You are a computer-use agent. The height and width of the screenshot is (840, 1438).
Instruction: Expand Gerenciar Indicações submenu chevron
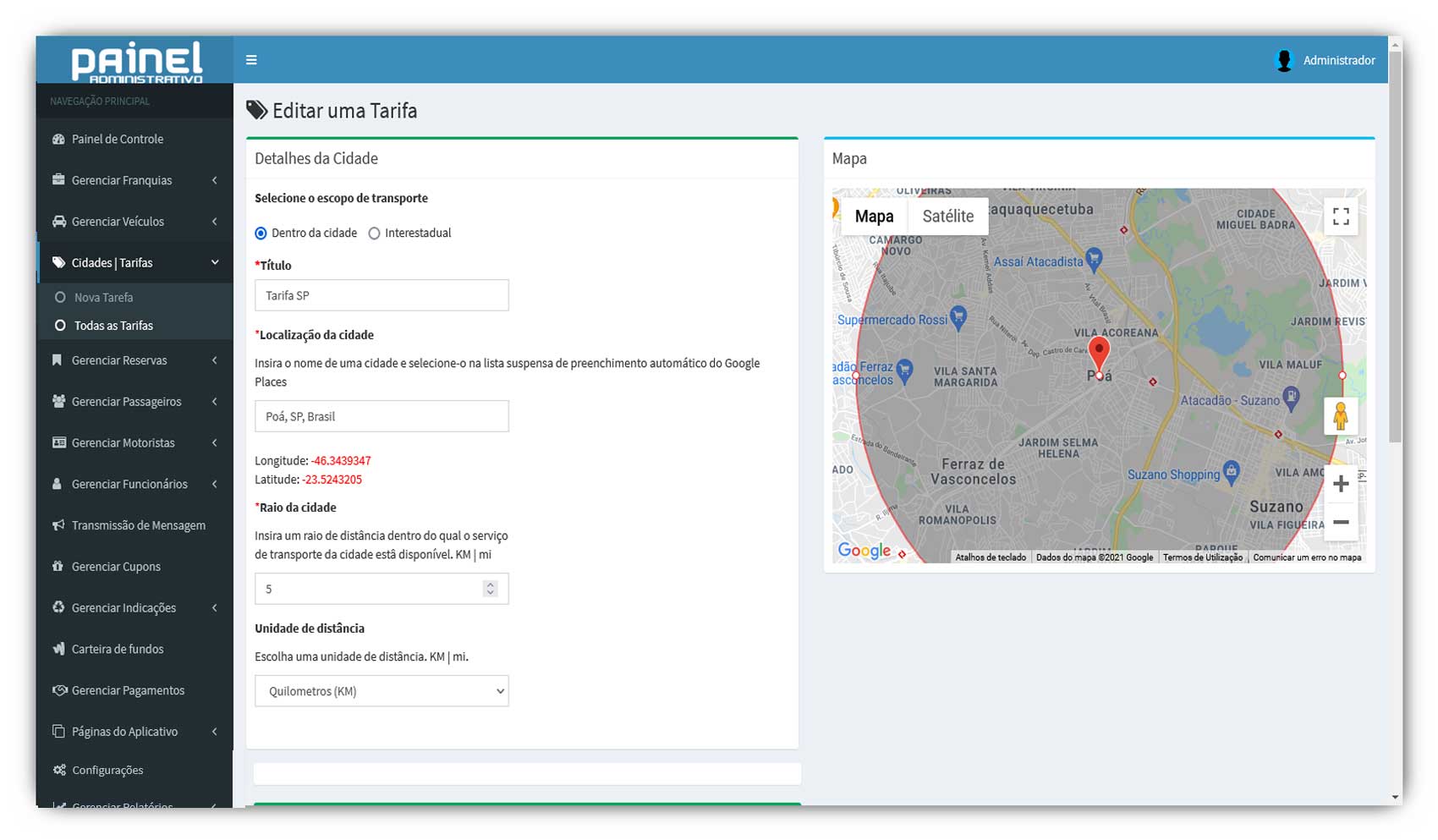[x=215, y=608]
